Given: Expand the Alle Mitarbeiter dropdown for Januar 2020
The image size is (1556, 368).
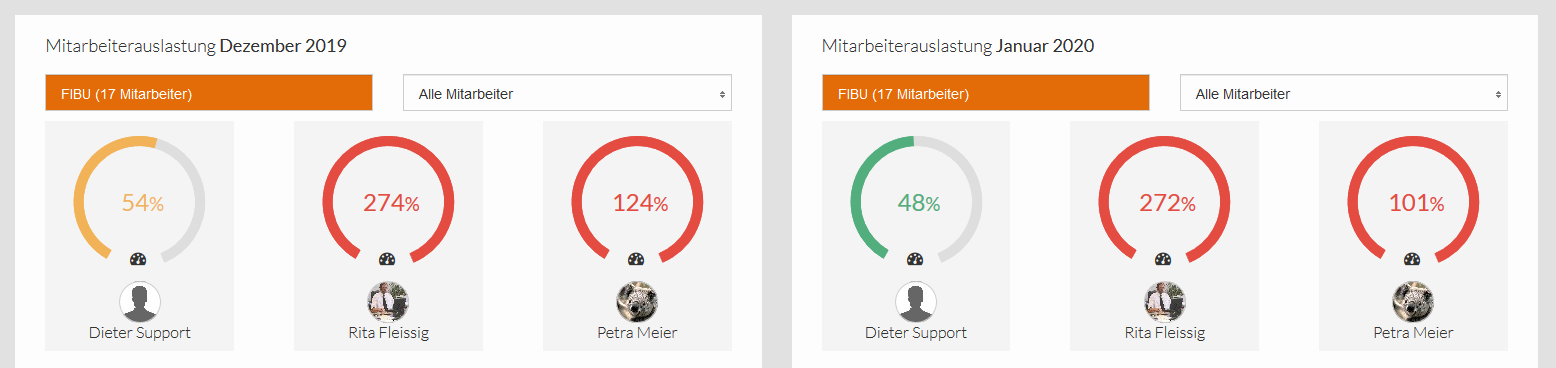Looking at the screenshot, I should point(1344,93).
